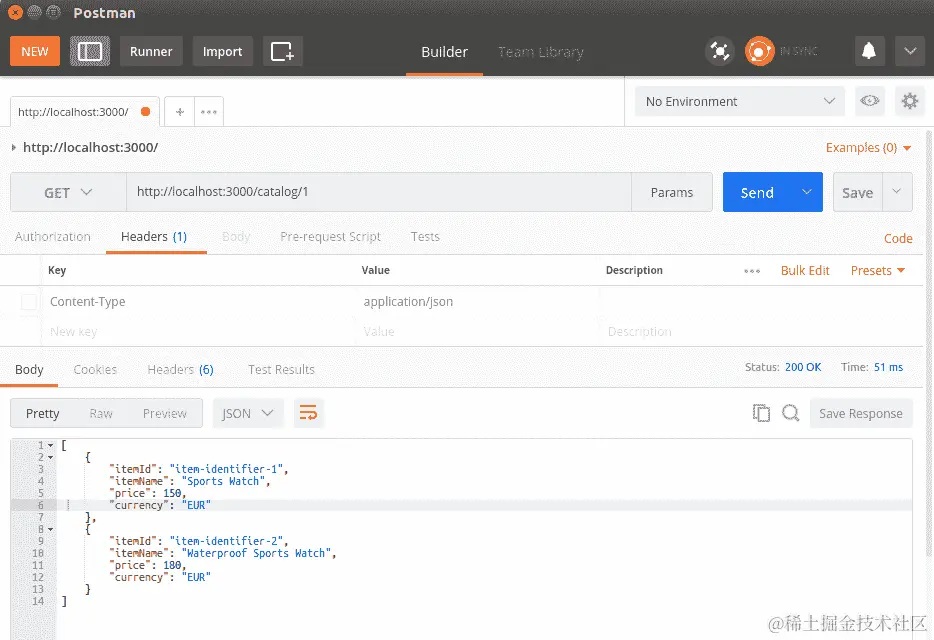Select the http://localhost:3000/ request tab
This screenshot has height=640, width=934.
[84, 111]
